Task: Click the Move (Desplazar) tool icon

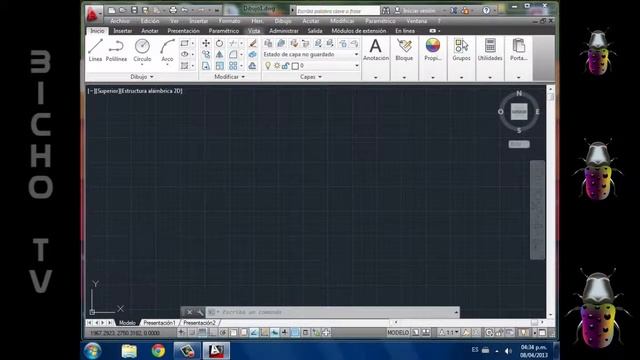Action: 206,43
